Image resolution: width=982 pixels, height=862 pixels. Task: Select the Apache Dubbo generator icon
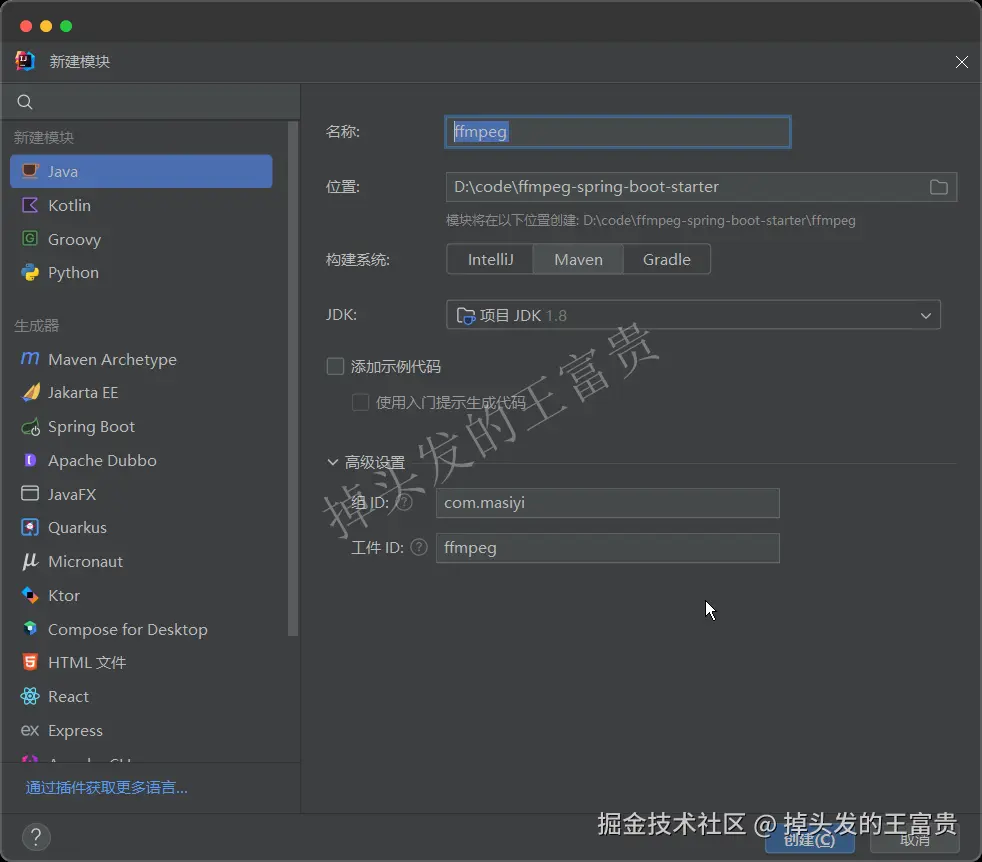pyautogui.click(x=29, y=460)
